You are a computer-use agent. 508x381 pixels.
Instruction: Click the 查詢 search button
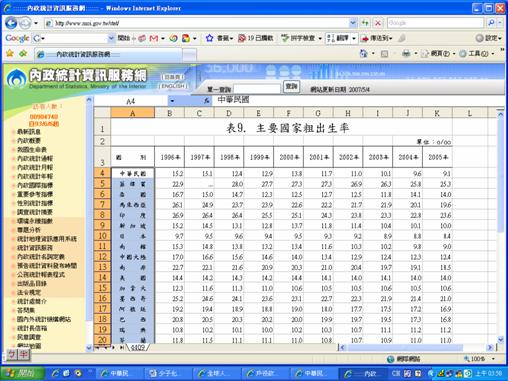291,87
